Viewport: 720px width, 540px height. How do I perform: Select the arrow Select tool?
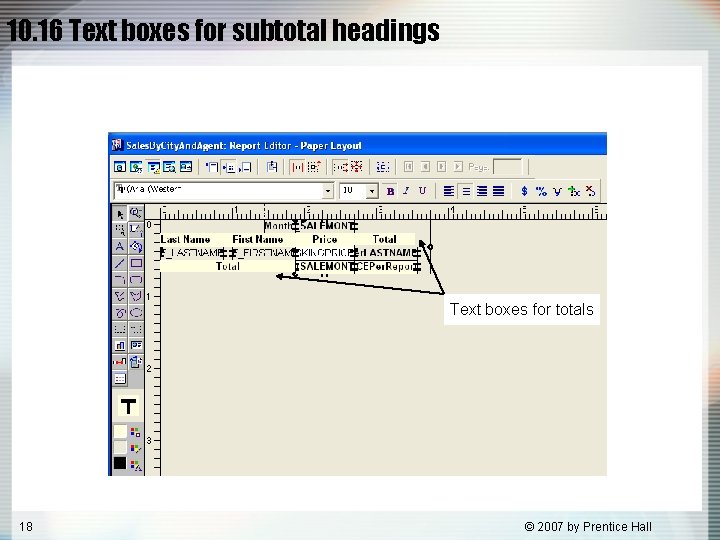pyautogui.click(x=120, y=214)
